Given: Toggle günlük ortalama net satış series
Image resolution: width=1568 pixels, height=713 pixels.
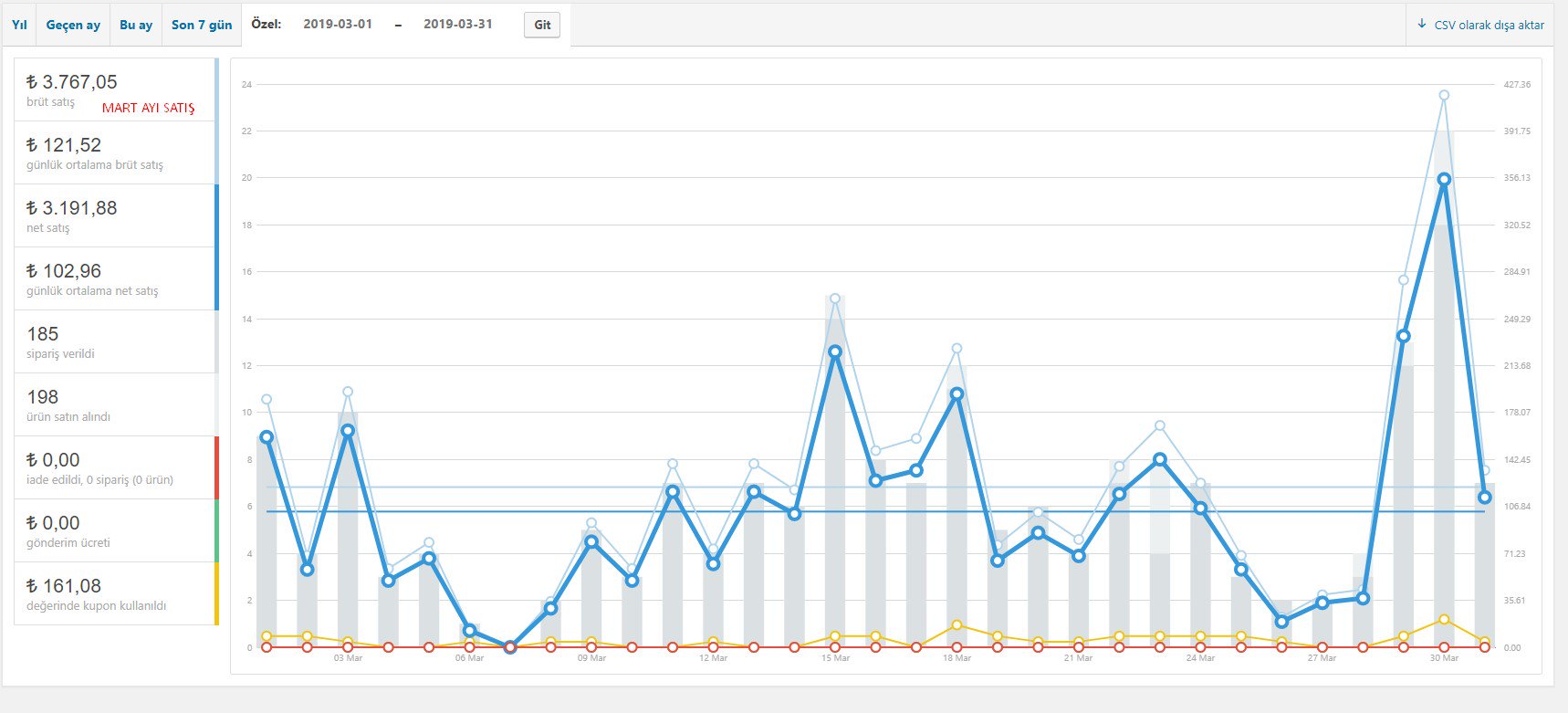Looking at the screenshot, I should tap(116, 278).
